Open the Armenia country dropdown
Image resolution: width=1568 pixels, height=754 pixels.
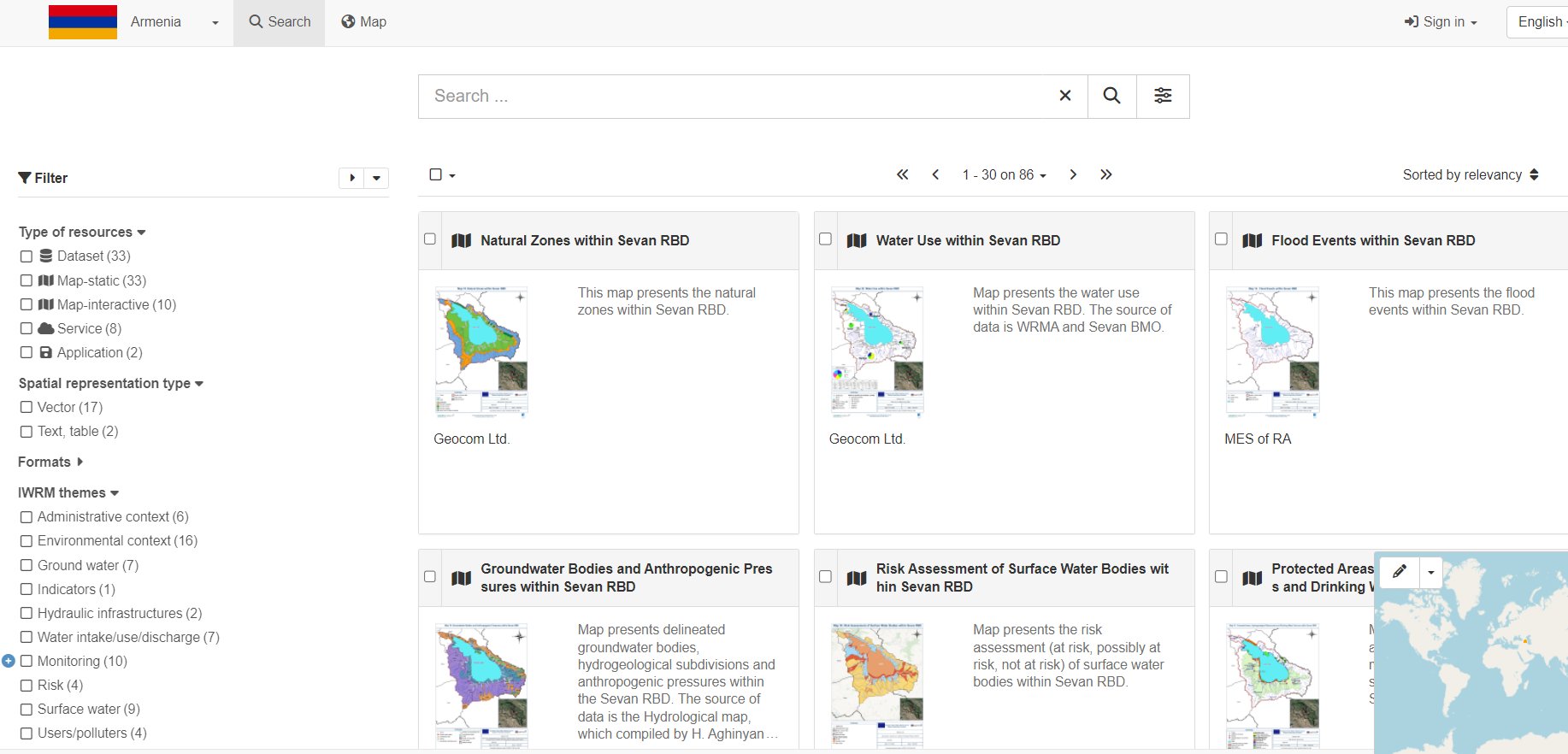click(174, 22)
